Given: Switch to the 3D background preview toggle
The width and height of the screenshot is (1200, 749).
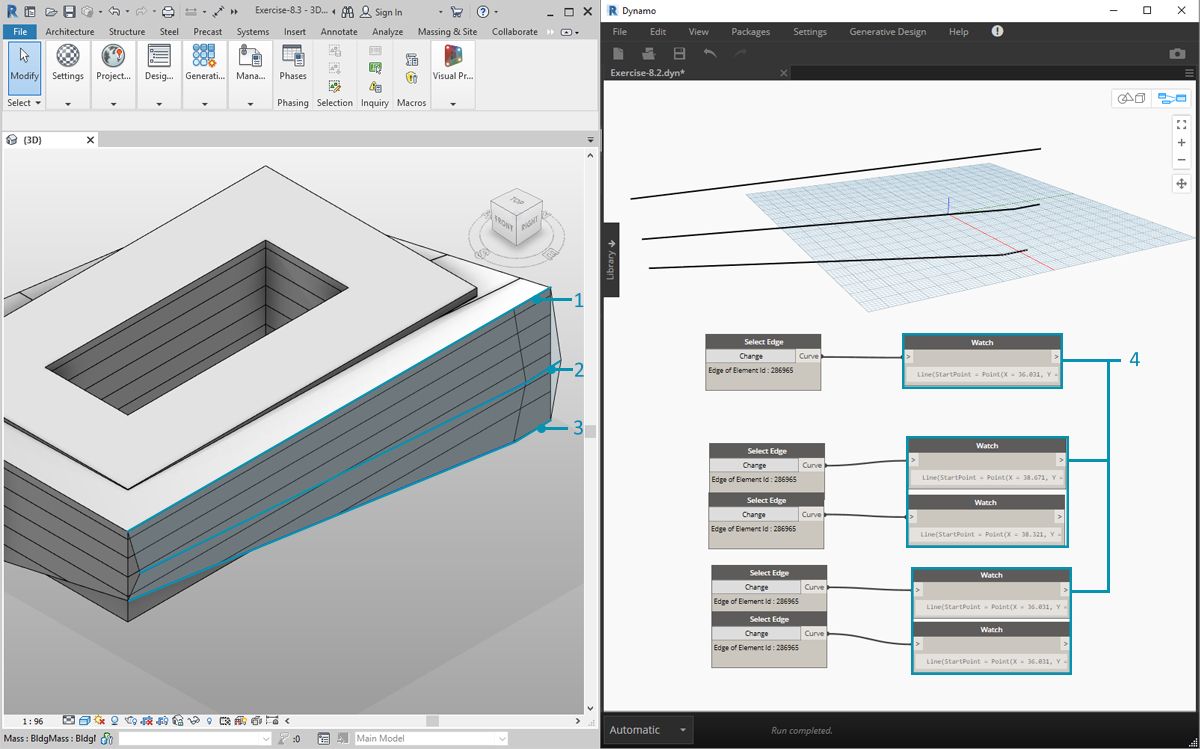Looking at the screenshot, I should (x=1132, y=98).
